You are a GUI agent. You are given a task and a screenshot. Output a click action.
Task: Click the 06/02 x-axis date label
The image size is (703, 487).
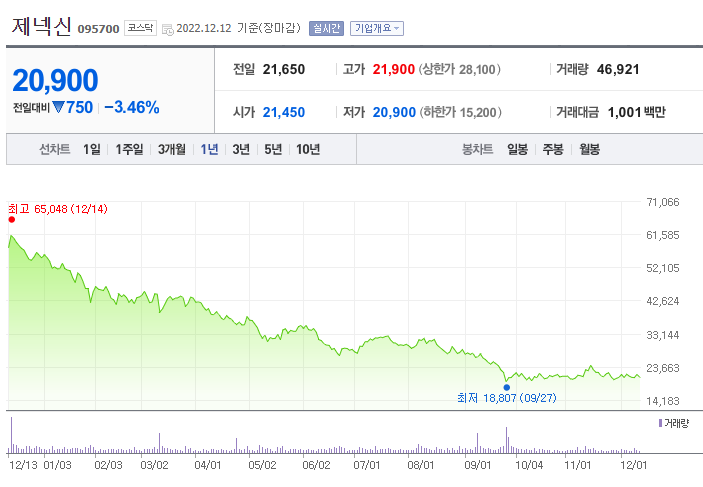[x=316, y=465]
